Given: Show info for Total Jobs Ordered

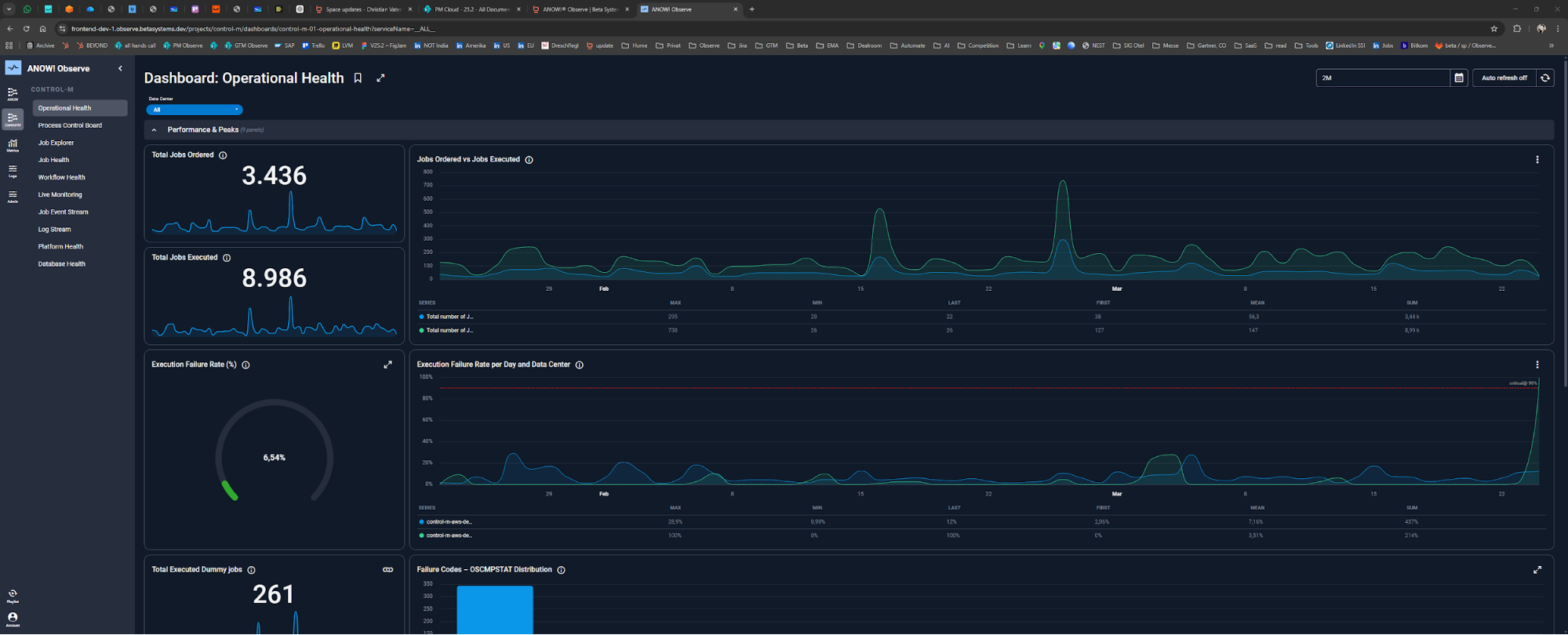Looking at the screenshot, I should (x=223, y=155).
